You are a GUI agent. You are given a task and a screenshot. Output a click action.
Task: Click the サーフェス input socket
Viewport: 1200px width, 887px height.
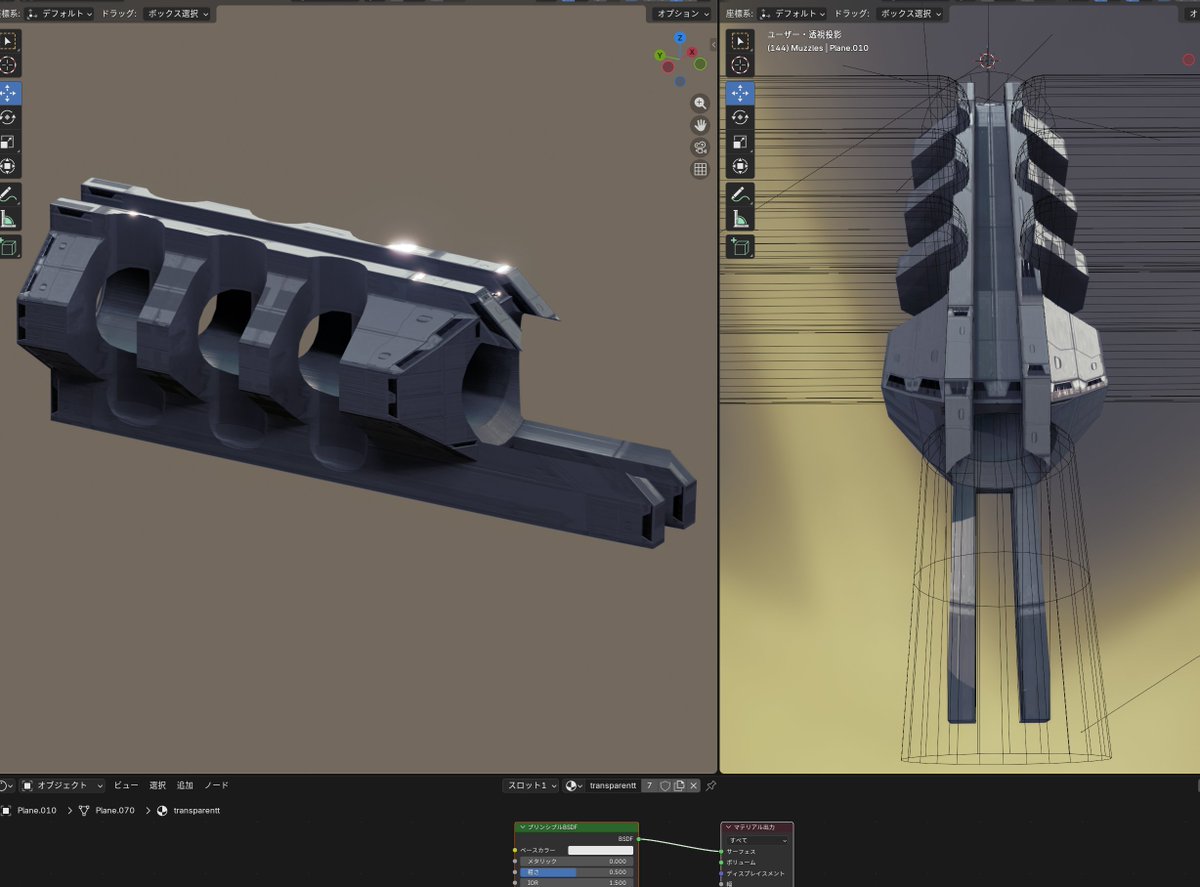pyautogui.click(x=721, y=851)
